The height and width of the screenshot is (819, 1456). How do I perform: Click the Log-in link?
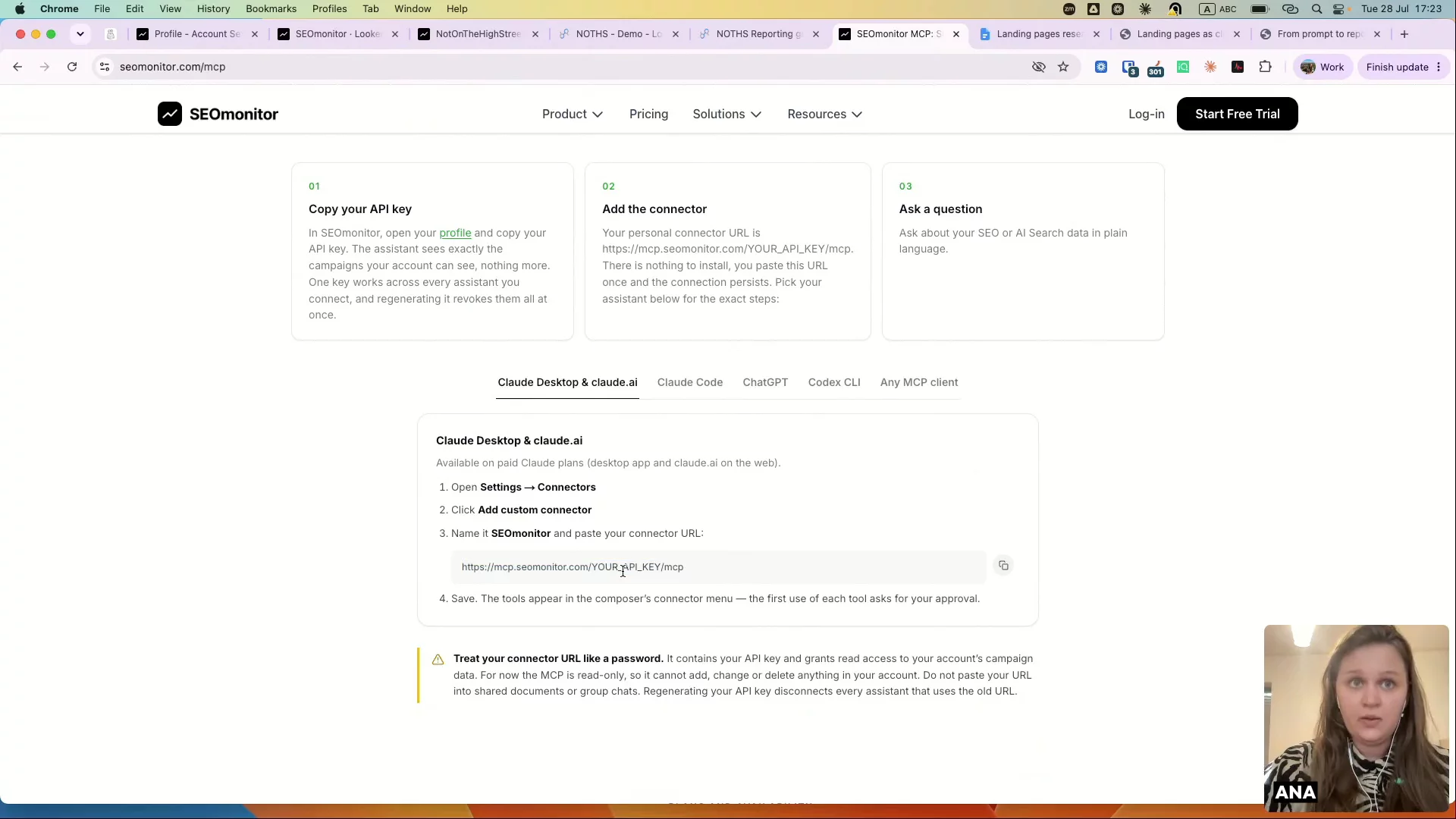click(1146, 114)
